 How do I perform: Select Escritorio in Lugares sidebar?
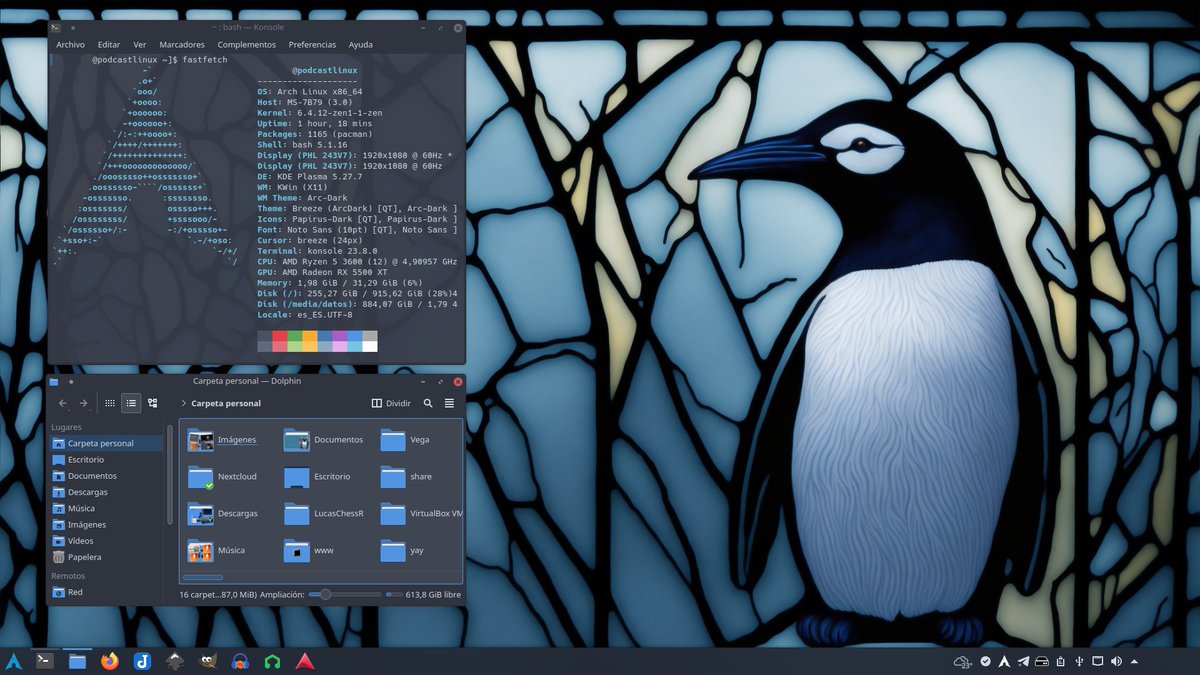tap(106, 459)
